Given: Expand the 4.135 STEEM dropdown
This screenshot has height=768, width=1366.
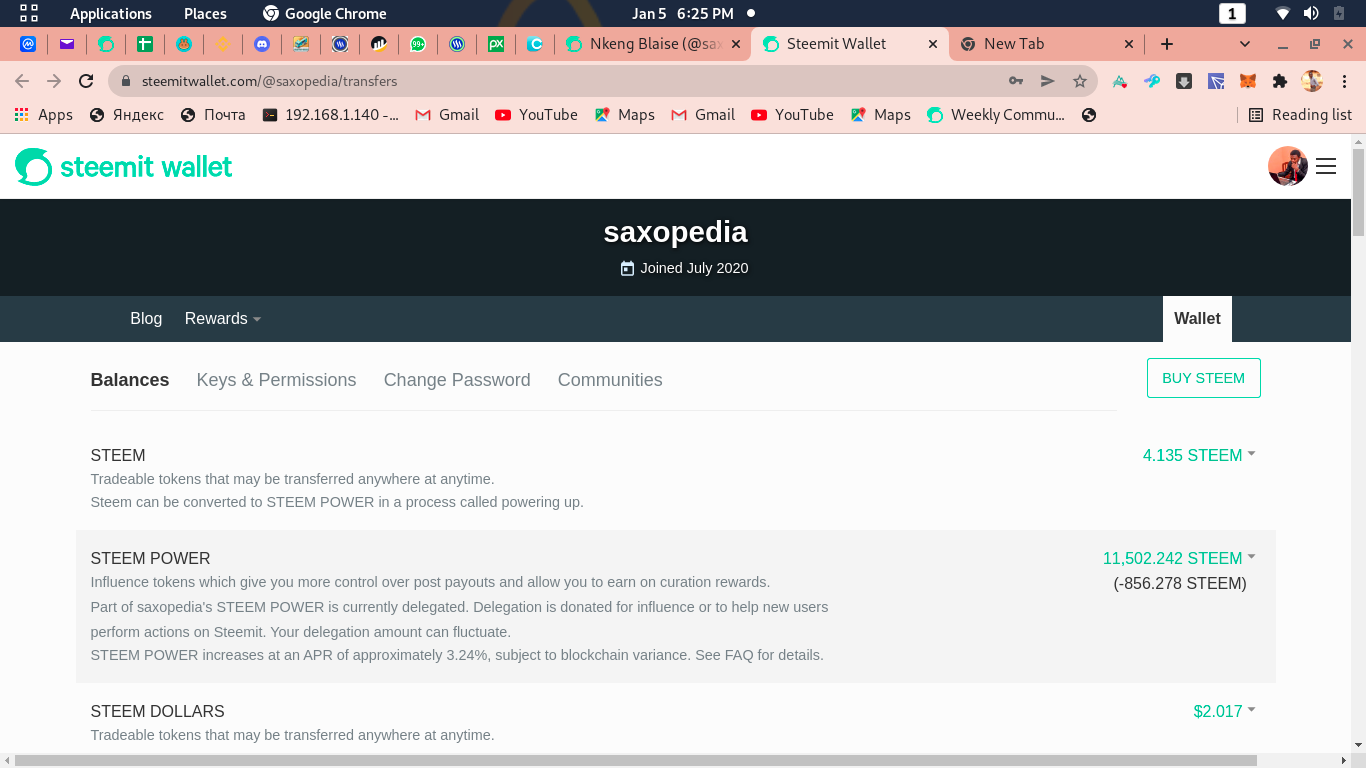Looking at the screenshot, I should [x=1199, y=455].
